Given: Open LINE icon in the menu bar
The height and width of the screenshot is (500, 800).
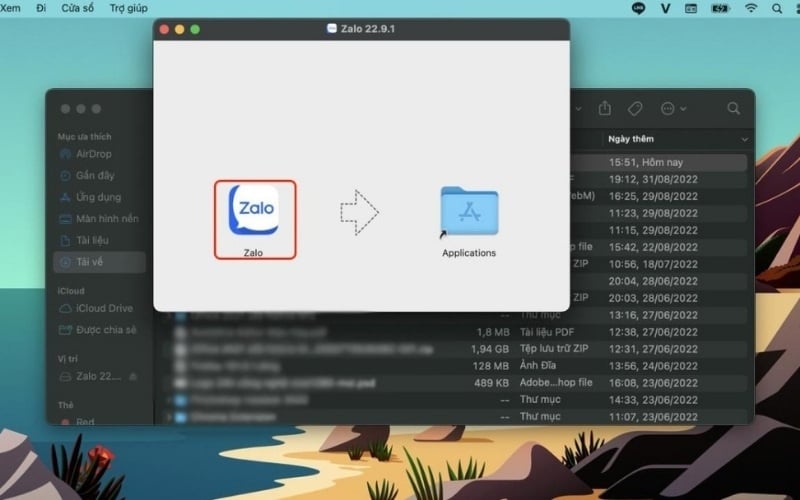Looking at the screenshot, I should pos(638,8).
